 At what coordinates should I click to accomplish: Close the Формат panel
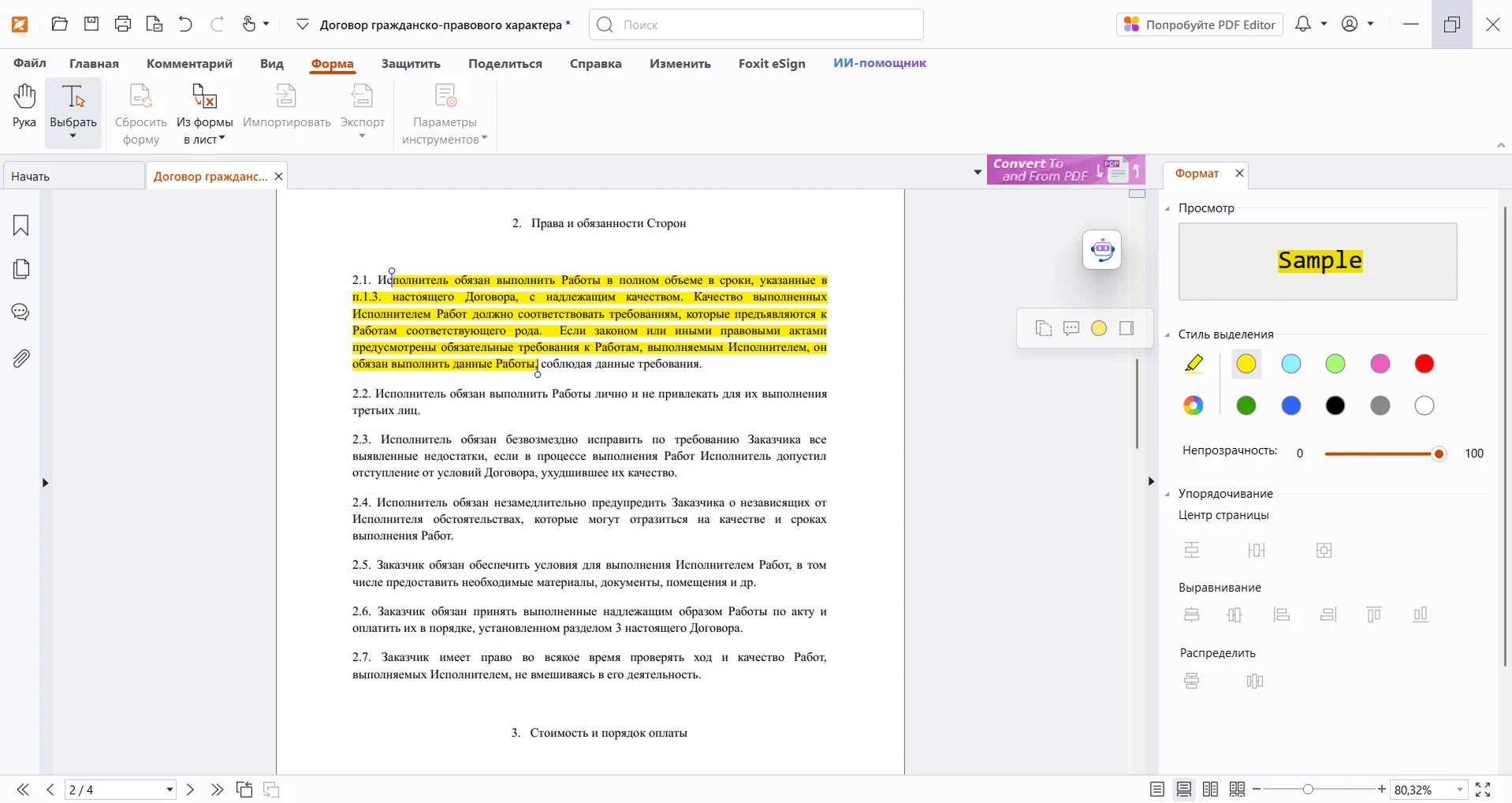pos(1239,174)
